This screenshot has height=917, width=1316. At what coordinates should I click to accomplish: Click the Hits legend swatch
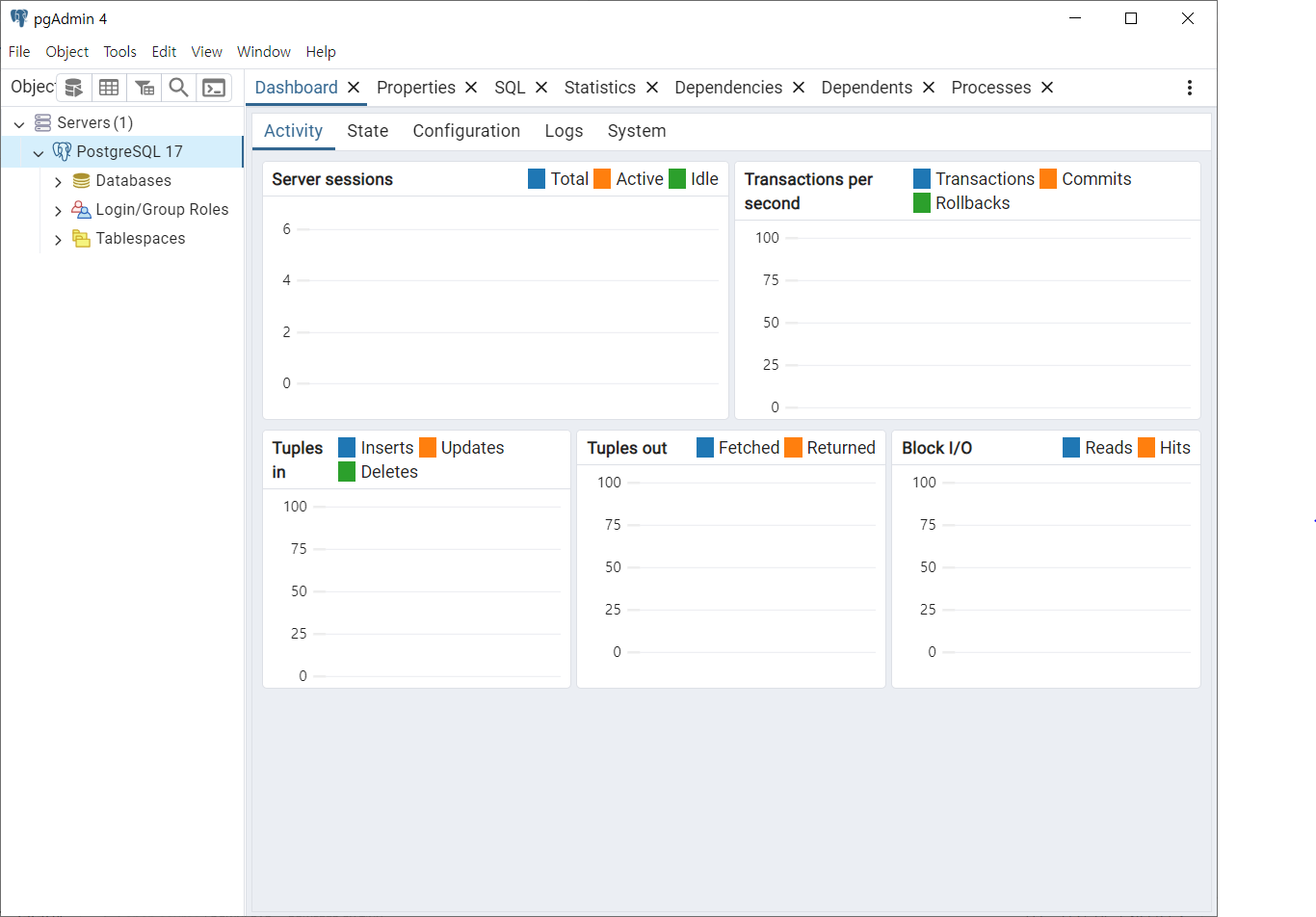tap(1146, 448)
